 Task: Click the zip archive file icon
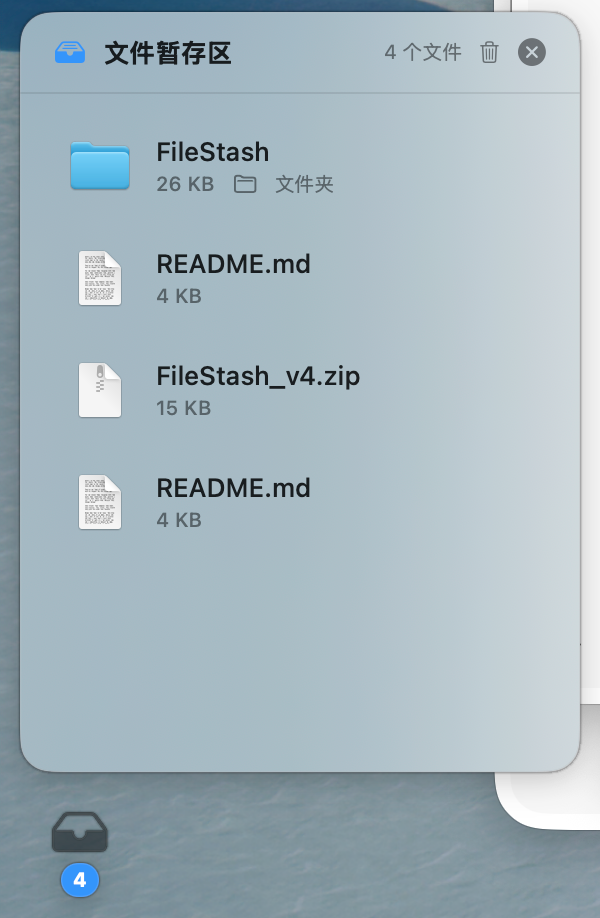(100, 390)
